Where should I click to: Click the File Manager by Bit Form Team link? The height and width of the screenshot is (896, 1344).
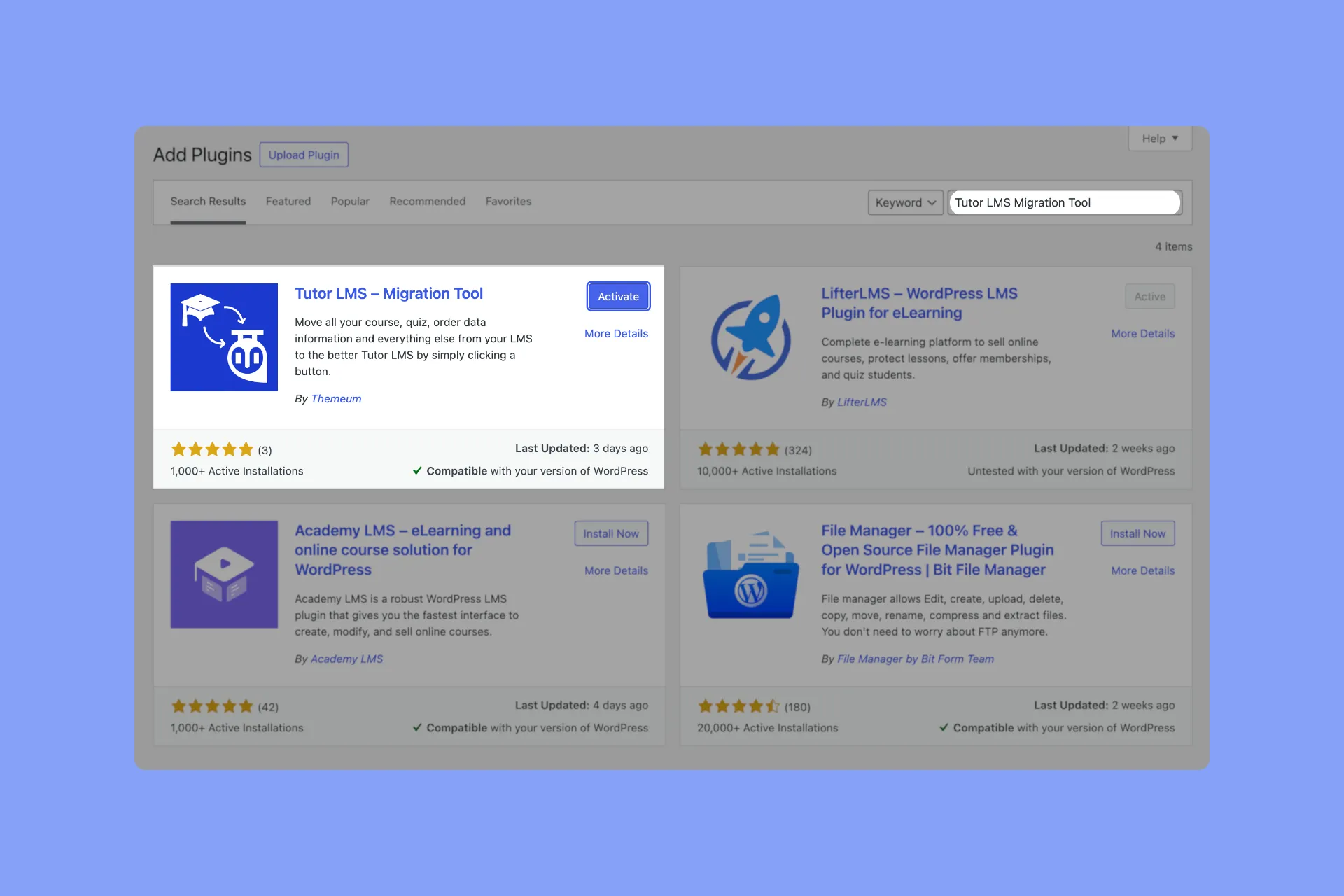click(916, 659)
